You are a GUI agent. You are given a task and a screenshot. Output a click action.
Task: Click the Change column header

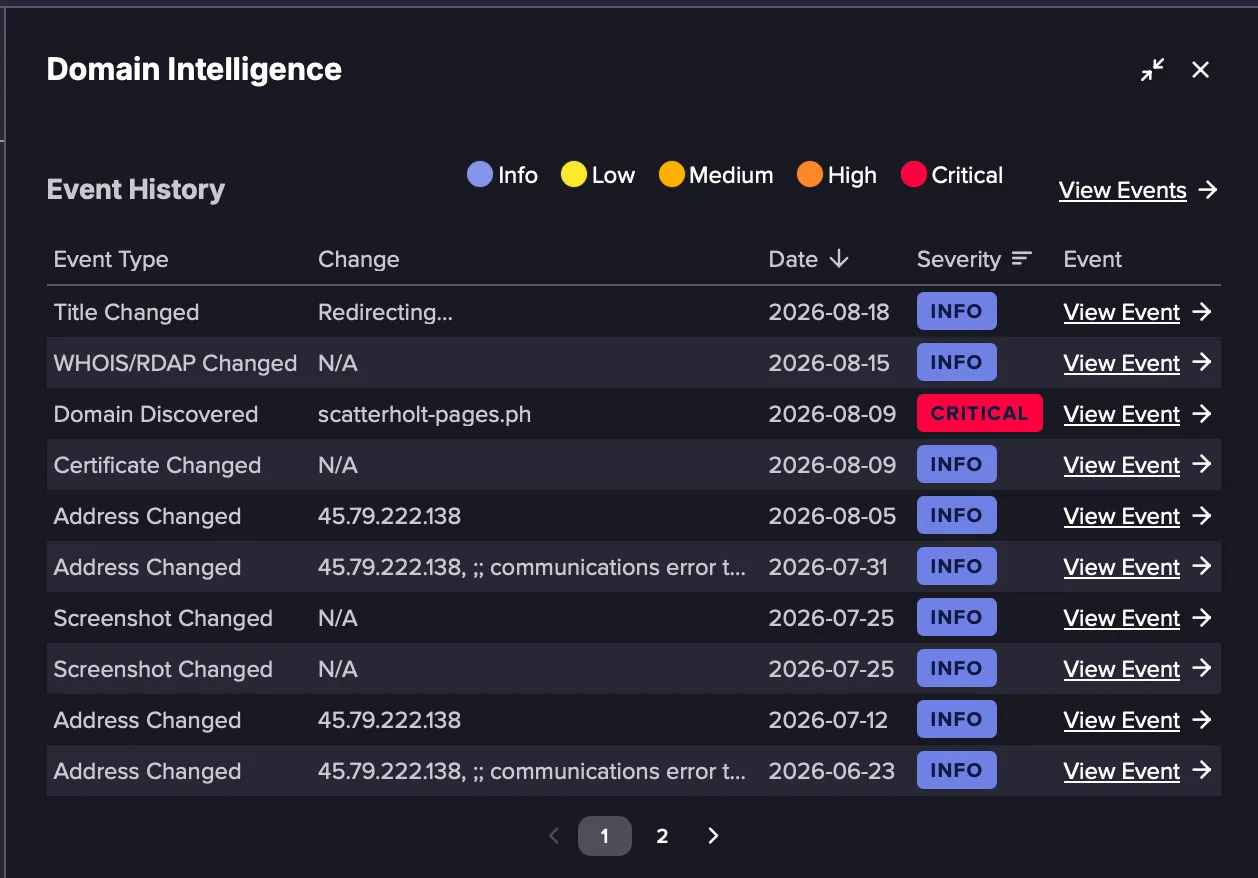click(359, 259)
